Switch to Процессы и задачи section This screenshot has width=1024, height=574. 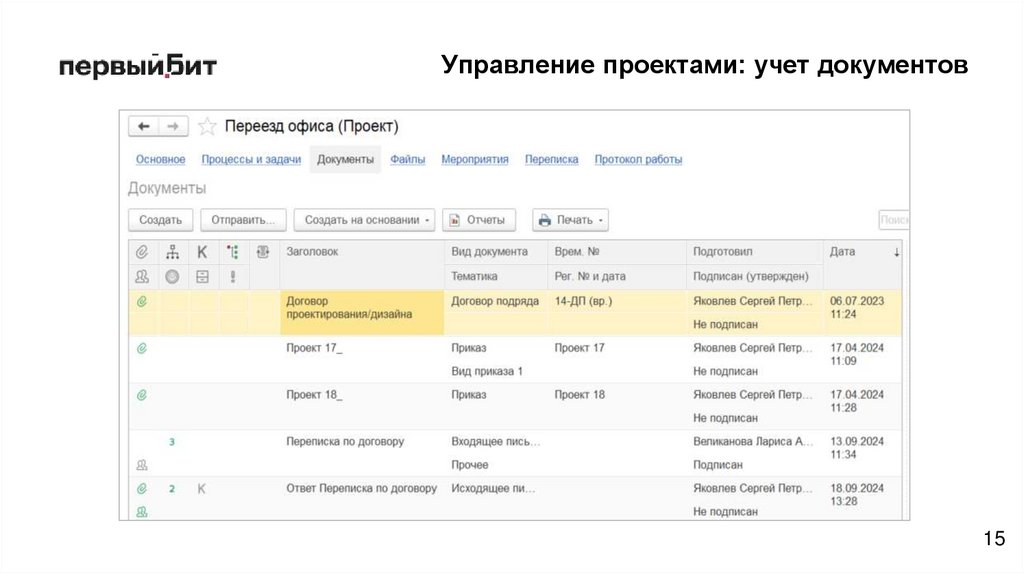[251, 159]
